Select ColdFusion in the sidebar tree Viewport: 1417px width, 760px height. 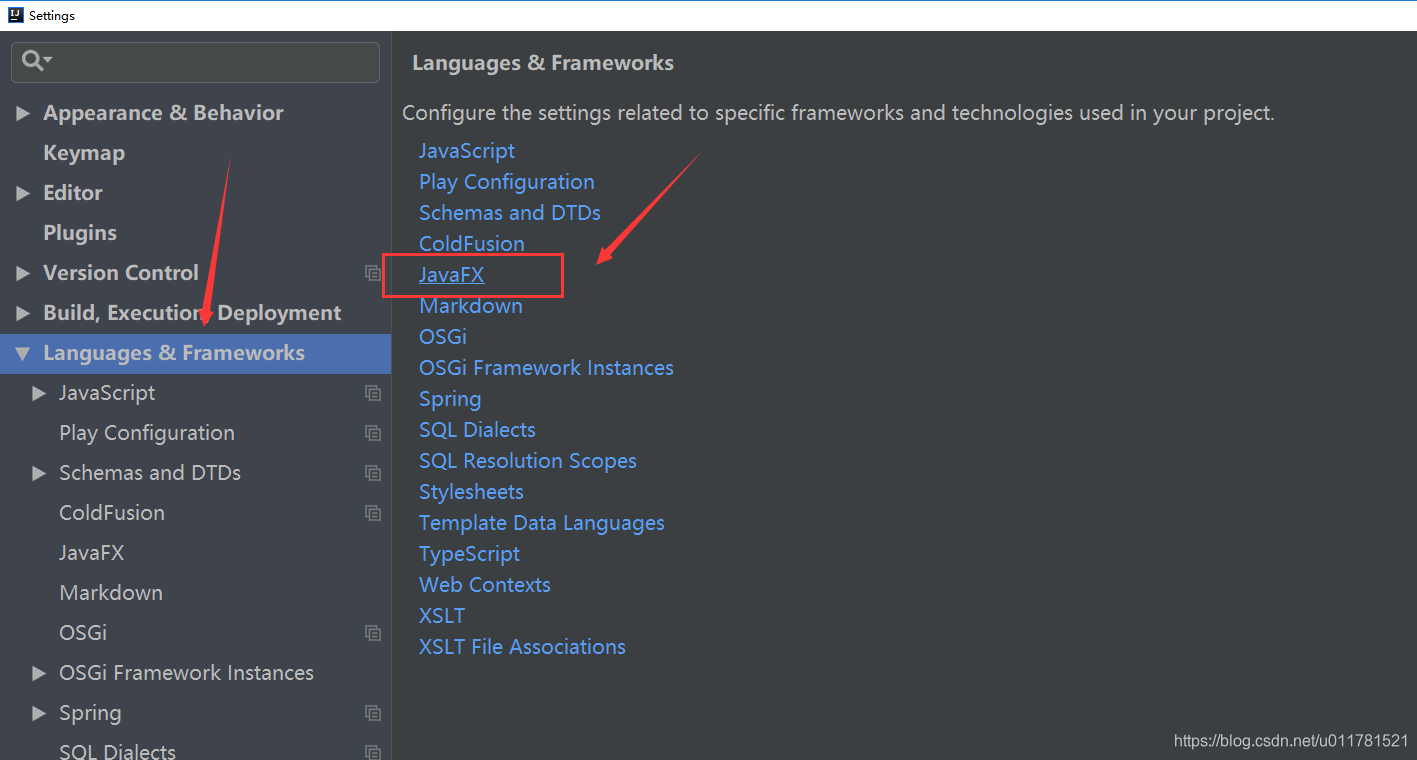(x=112, y=513)
